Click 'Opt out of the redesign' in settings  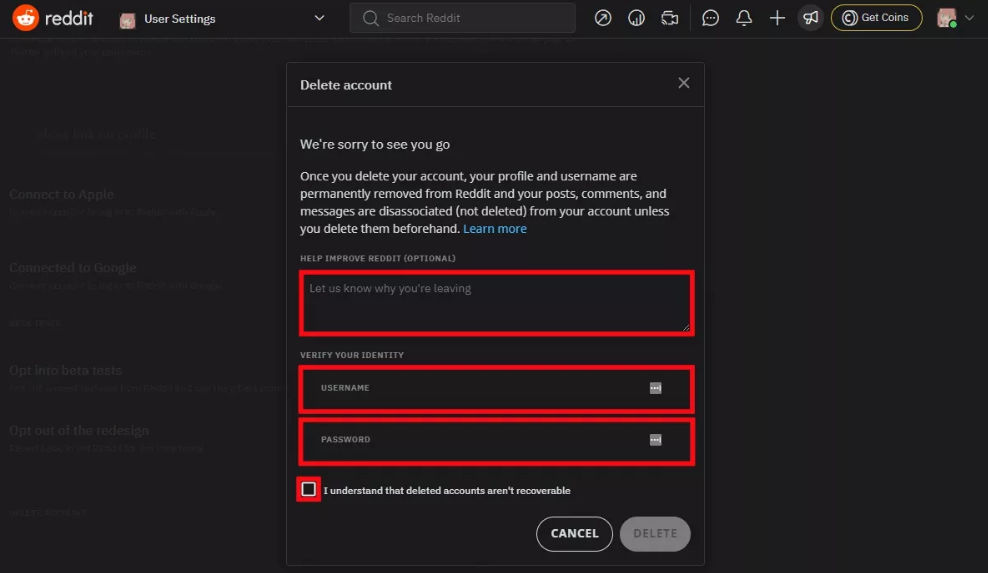79,431
